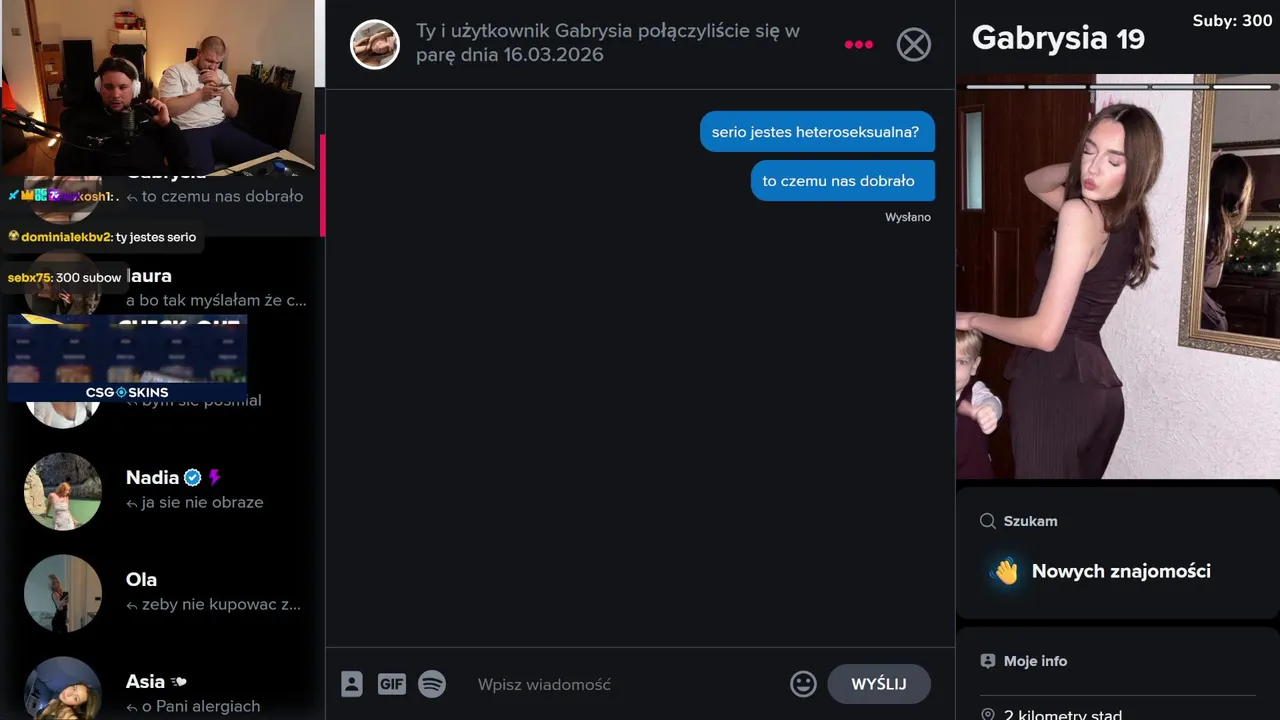Click 'o Pani alergiach' message preview
The image size is (1280, 720).
point(201,706)
